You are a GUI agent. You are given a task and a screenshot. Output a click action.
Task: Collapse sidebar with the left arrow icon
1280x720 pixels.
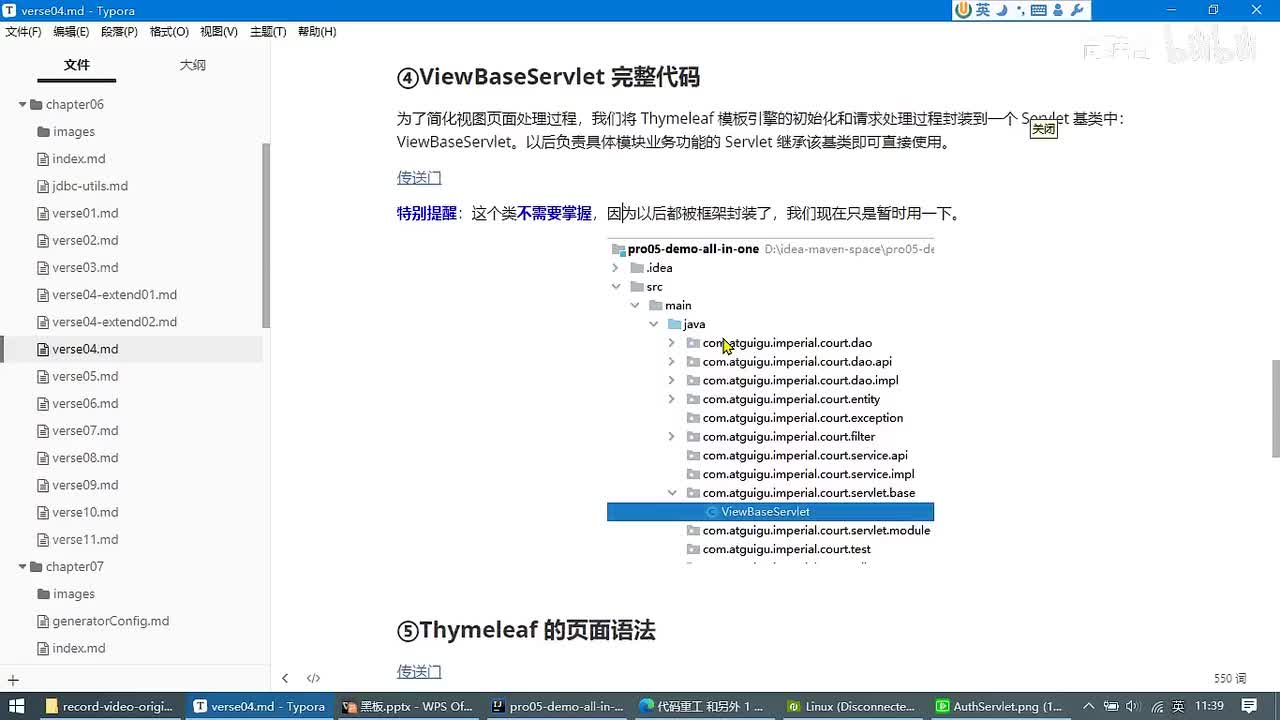point(285,678)
